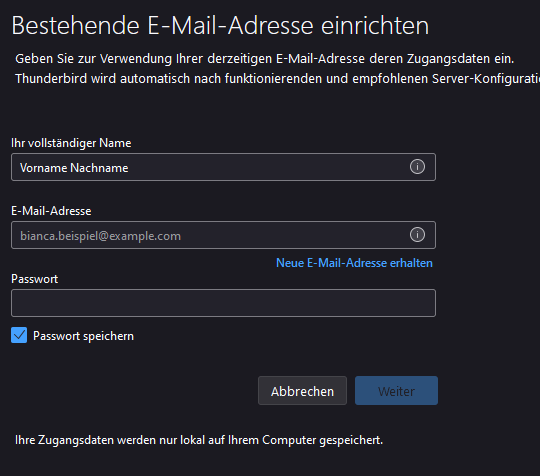This screenshot has width=540, height=476.
Task: Focus the E-Mail-Adresse input field
Action: [223, 235]
